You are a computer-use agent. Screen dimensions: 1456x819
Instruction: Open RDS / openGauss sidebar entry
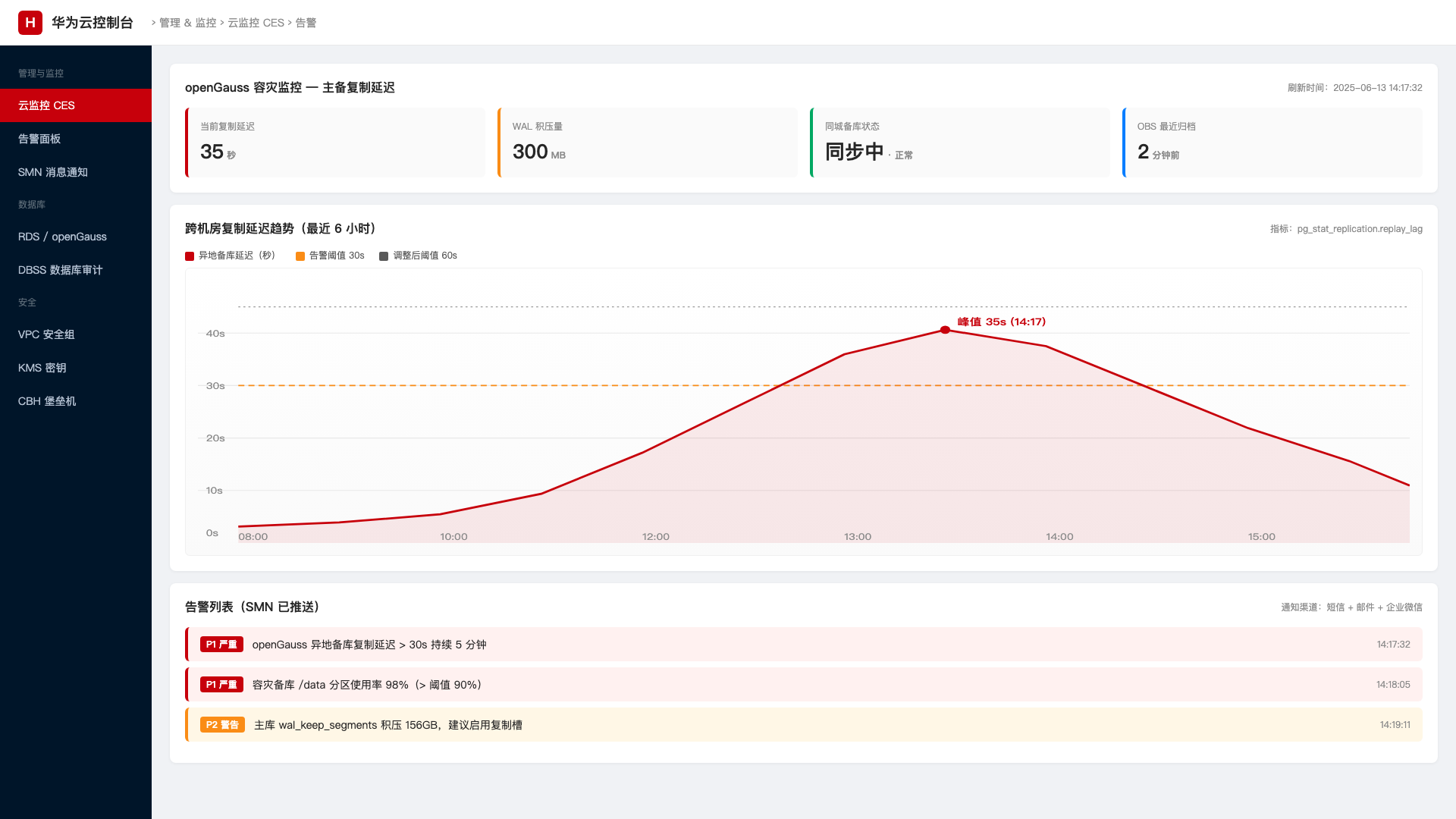coord(76,237)
